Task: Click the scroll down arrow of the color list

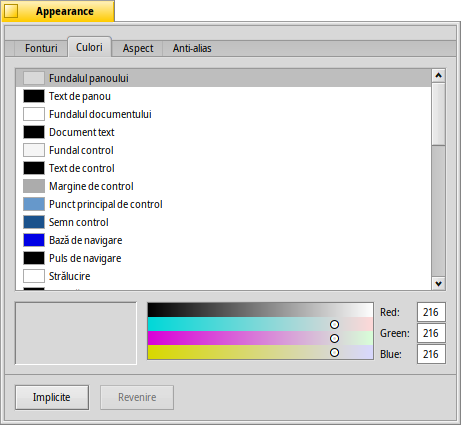Action: click(x=438, y=284)
